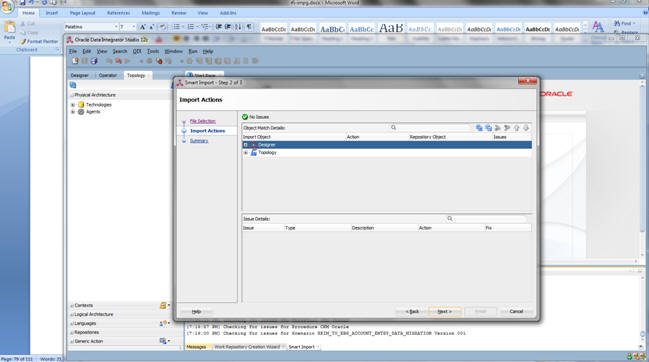The width and height of the screenshot is (649, 362).
Task: Open the File Selection step link
Action: tap(202, 121)
